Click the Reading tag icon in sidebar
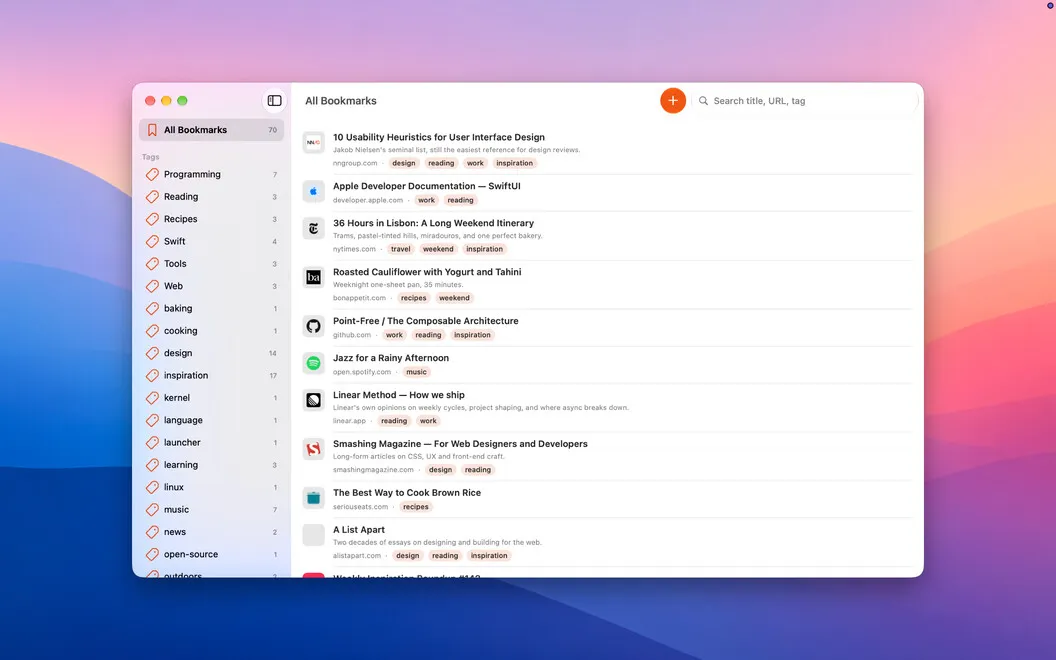This screenshot has width=1056, height=660. (x=152, y=197)
